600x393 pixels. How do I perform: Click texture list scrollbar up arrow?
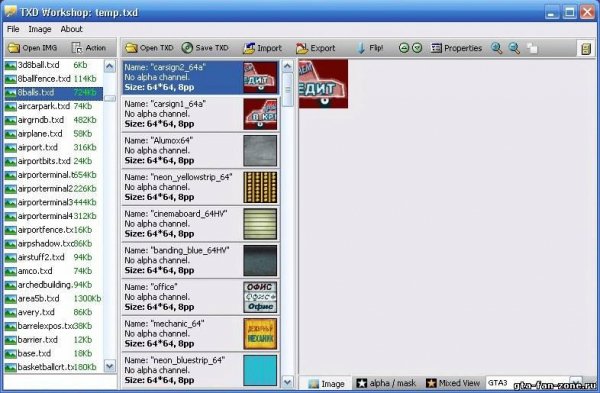point(287,66)
